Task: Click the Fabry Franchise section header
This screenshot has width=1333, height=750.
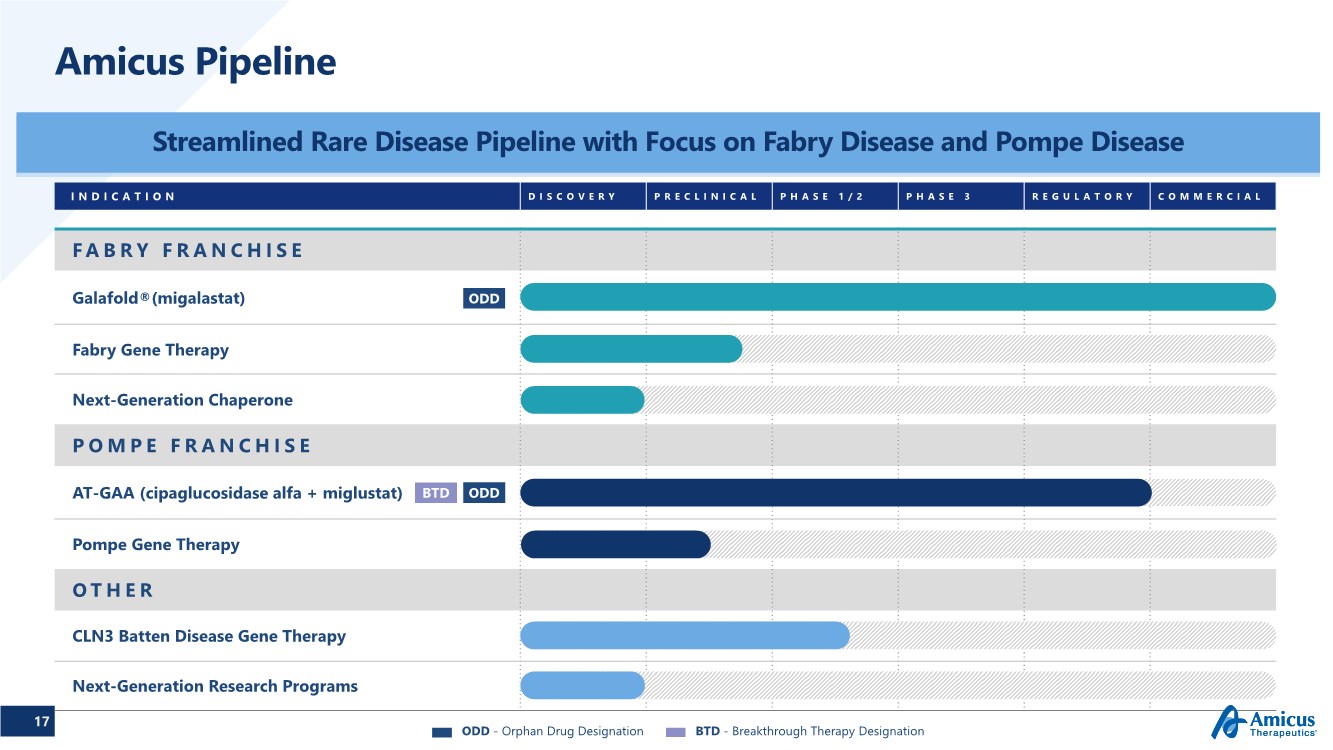Action: (187, 251)
